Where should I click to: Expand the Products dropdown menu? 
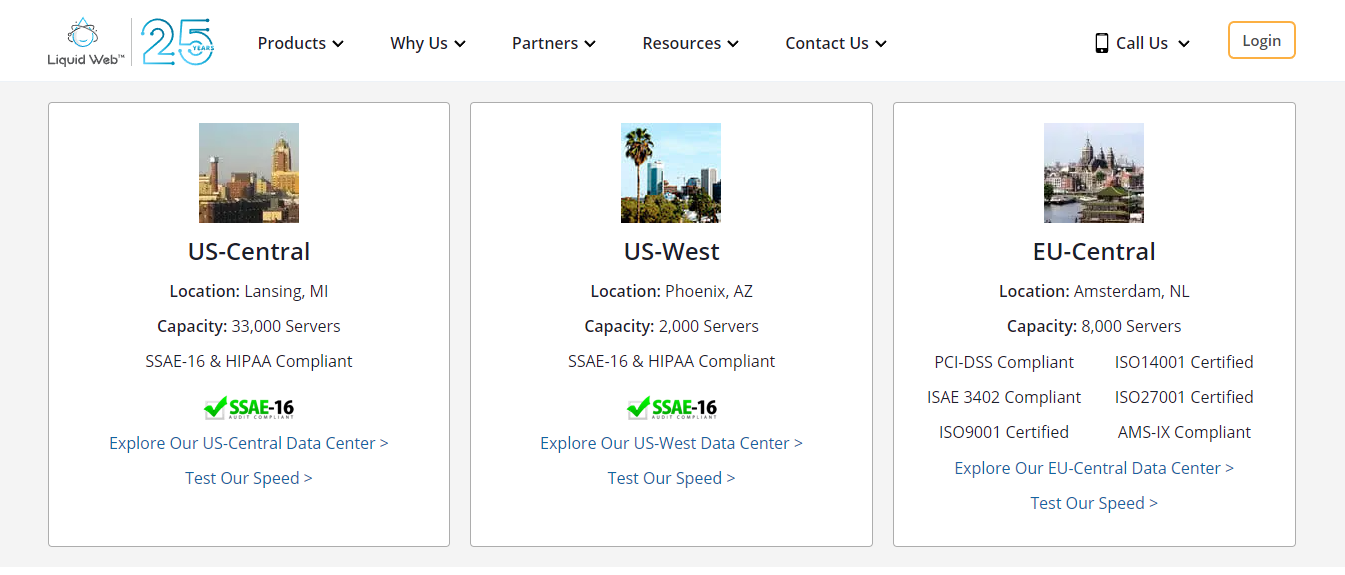(300, 43)
